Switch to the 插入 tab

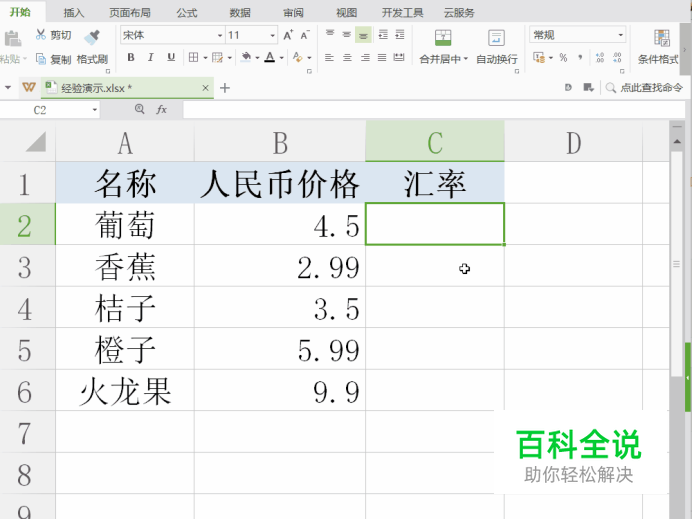click(x=73, y=13)
